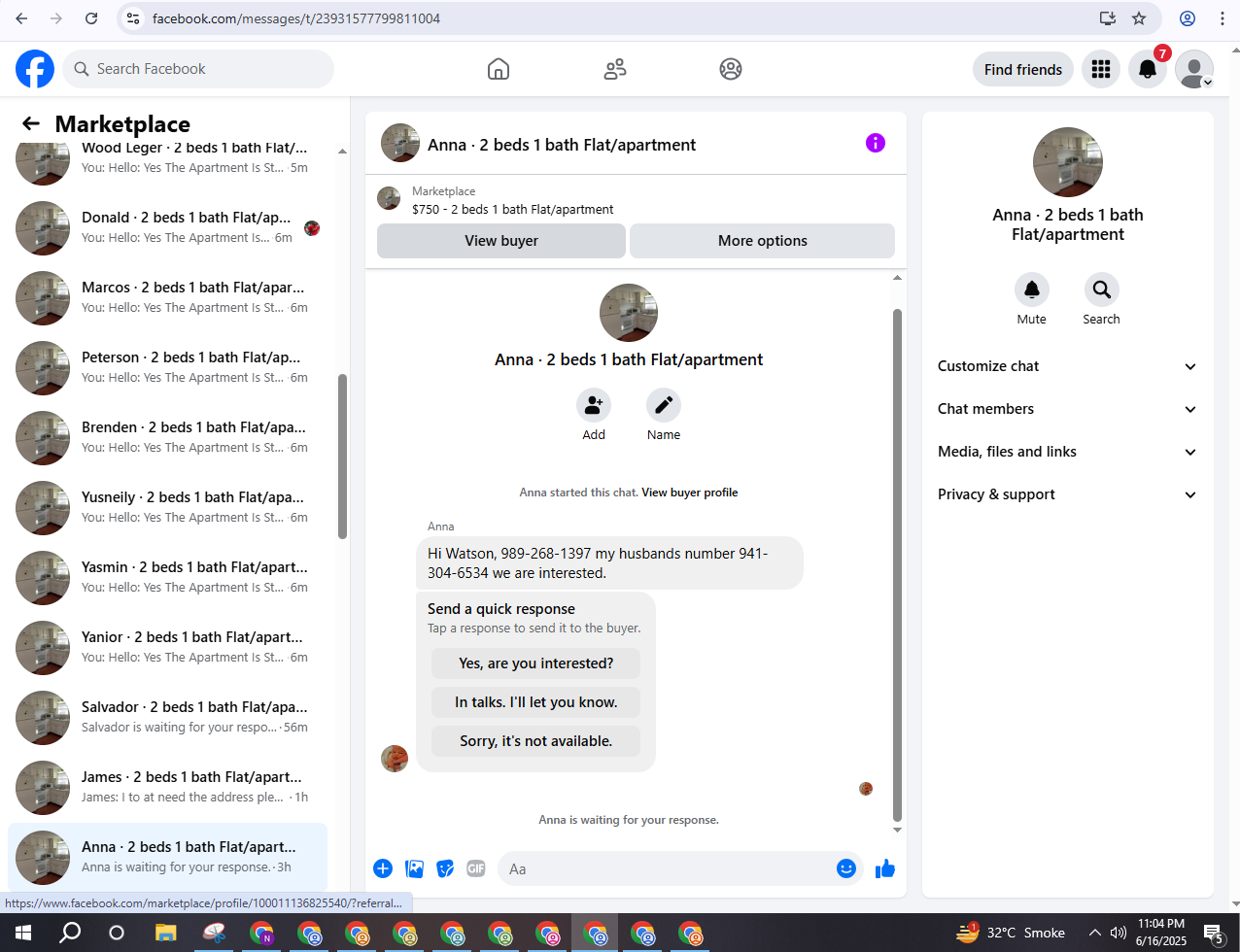Open the taskbar notification center
This screenshot has width=1240, height=952.
pos(1215,934)
